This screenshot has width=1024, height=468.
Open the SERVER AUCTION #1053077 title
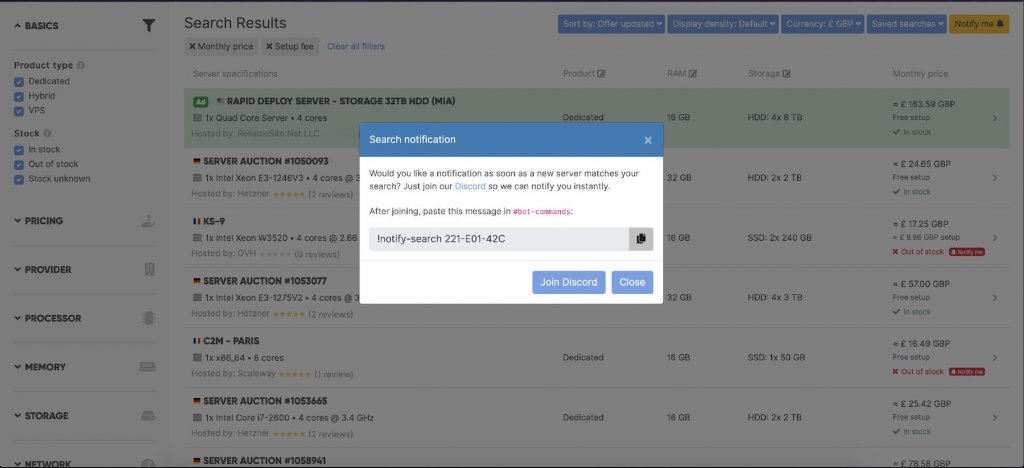point(265,281)
